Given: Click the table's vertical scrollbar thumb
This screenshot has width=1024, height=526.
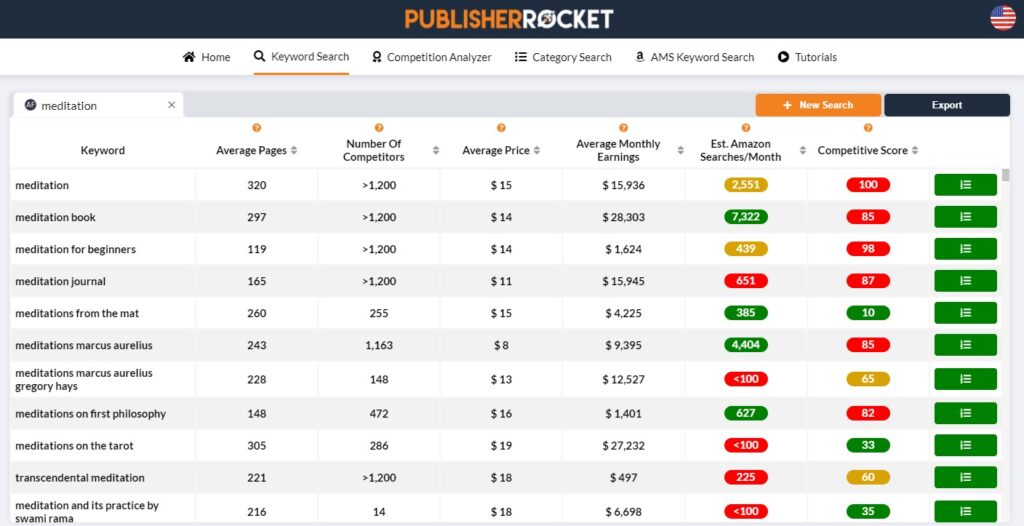Looking at the screenshot, I should (x=1006, y=175).
